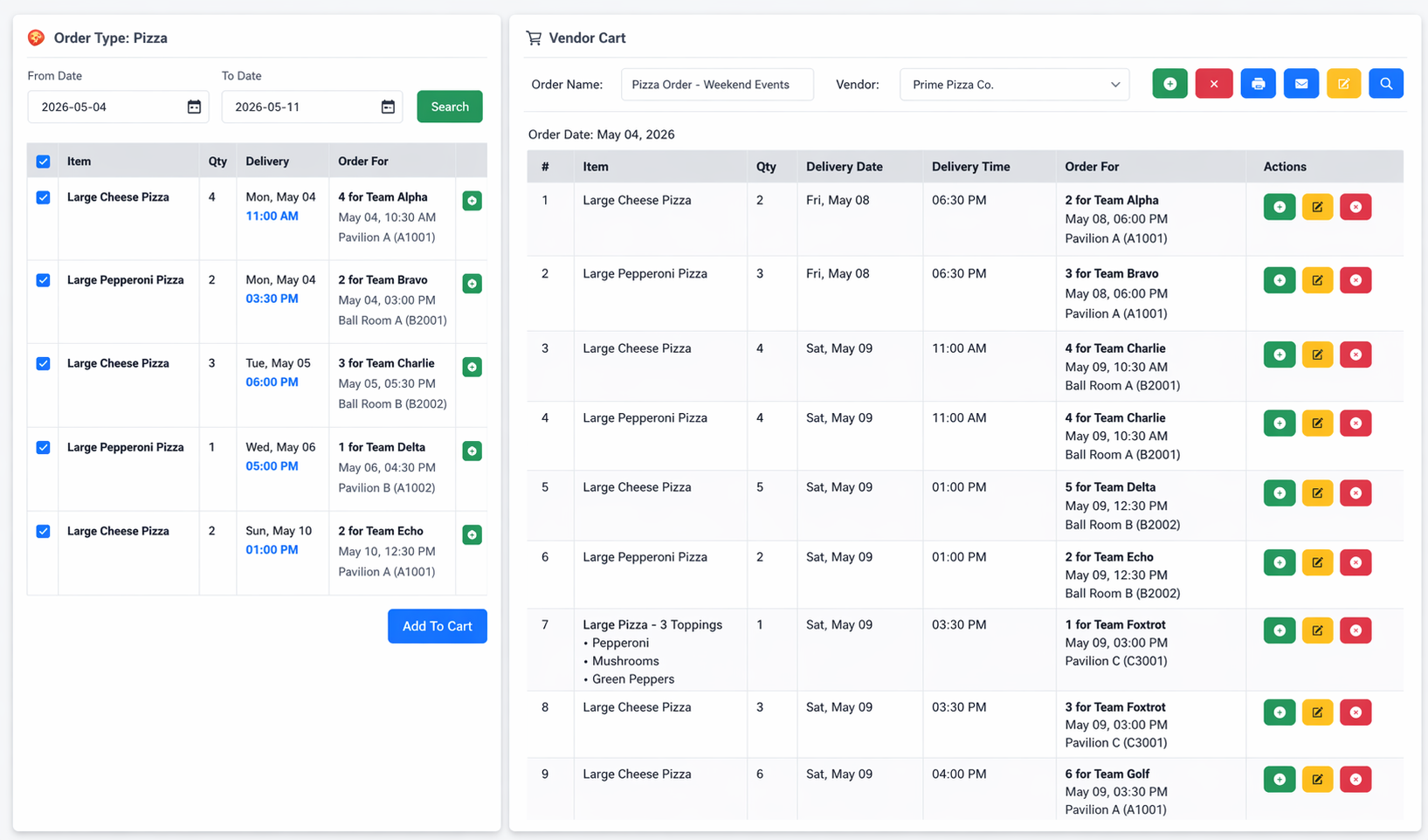Click the Vendor Cart panel header
The height and width of the screenshot is (840, 1428).
coord(587,38)
